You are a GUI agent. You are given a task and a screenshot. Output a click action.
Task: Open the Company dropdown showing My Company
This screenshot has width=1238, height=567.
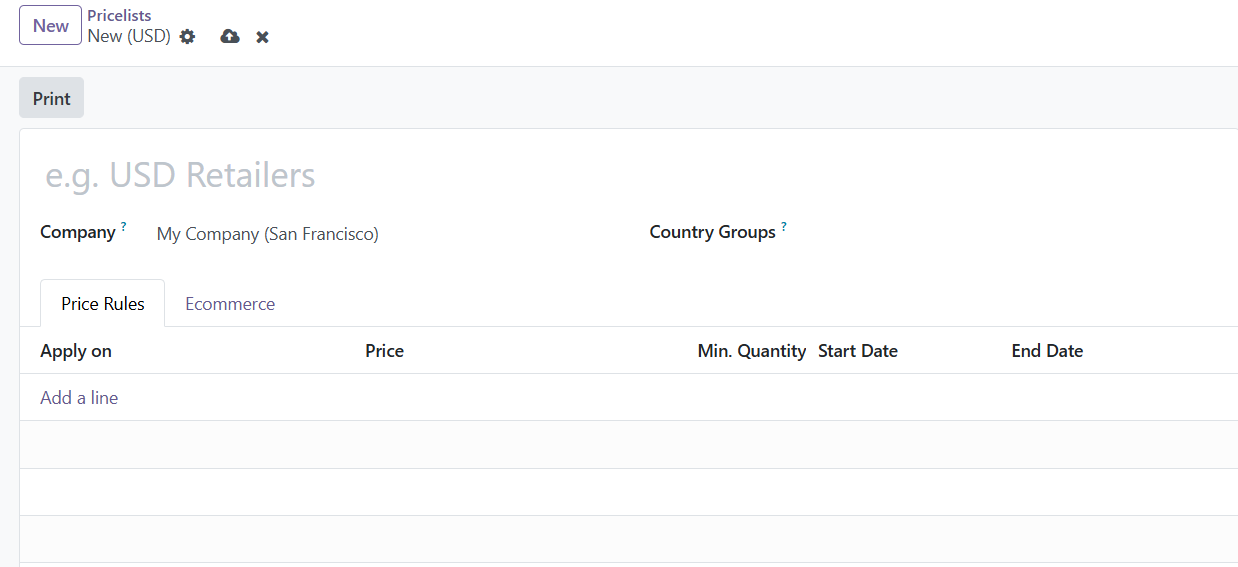[380, 234]
